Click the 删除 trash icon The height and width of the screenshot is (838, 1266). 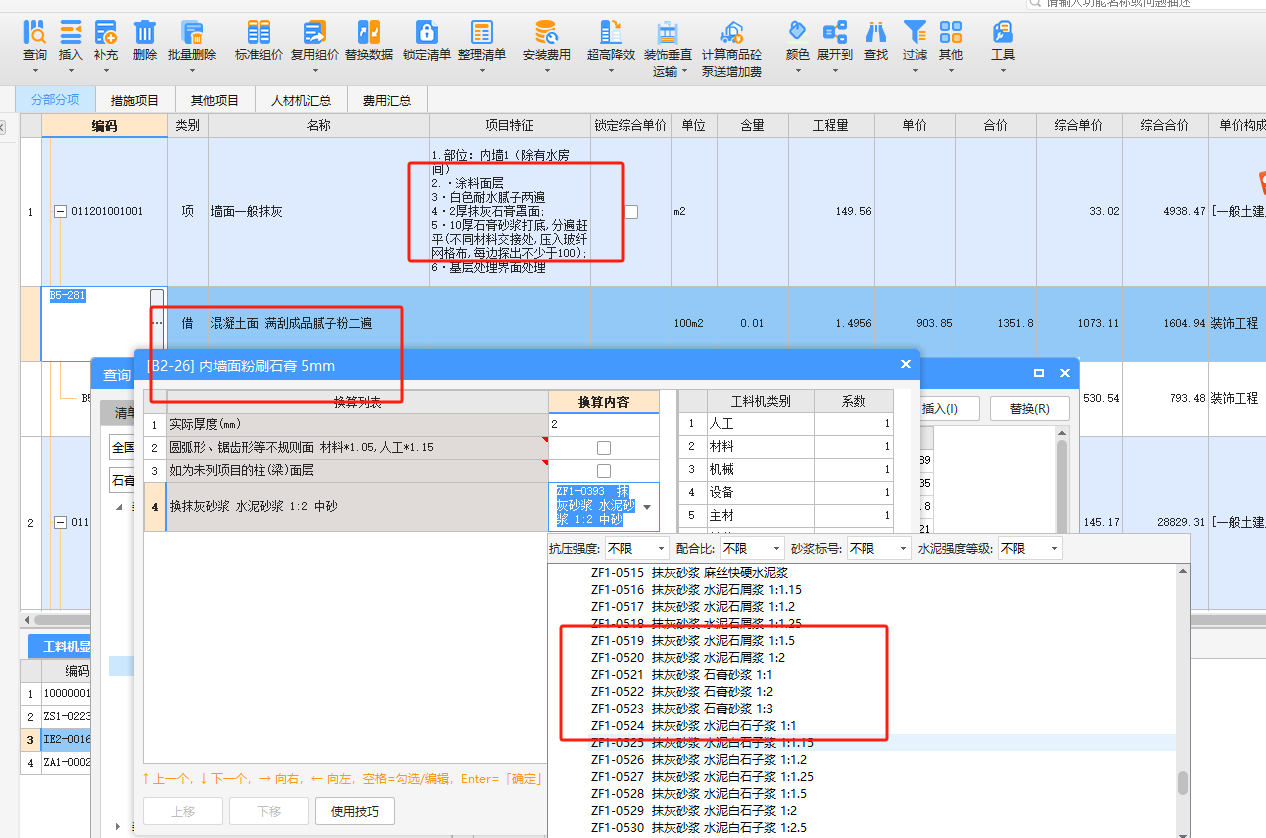coord(145,32)
